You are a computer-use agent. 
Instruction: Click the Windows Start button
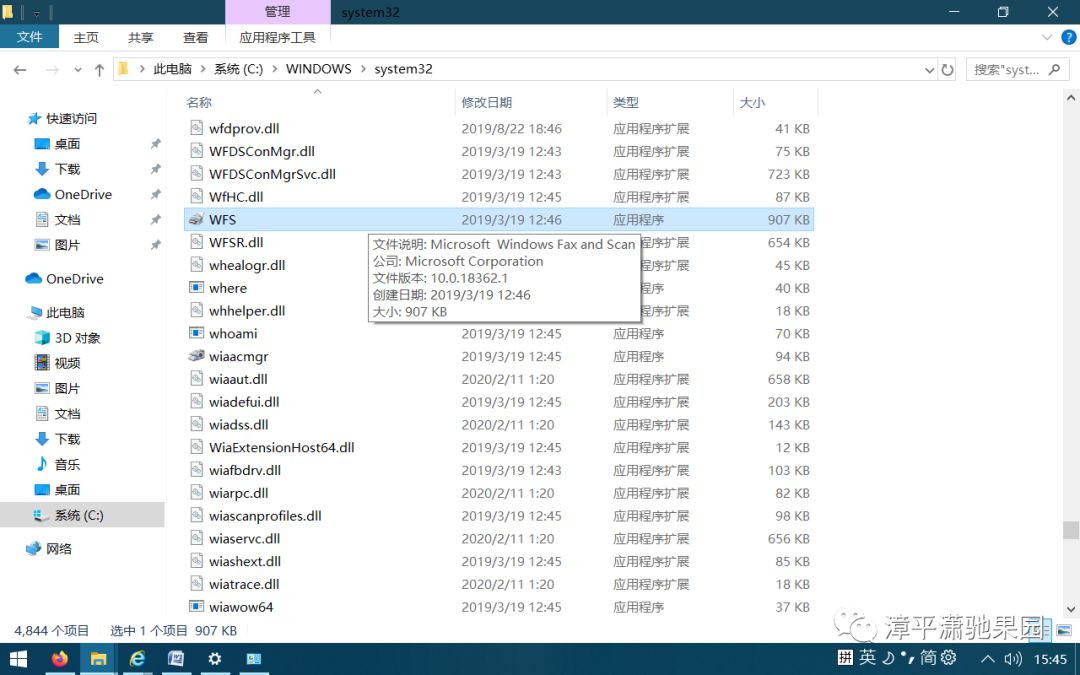[x=18, y=659]
